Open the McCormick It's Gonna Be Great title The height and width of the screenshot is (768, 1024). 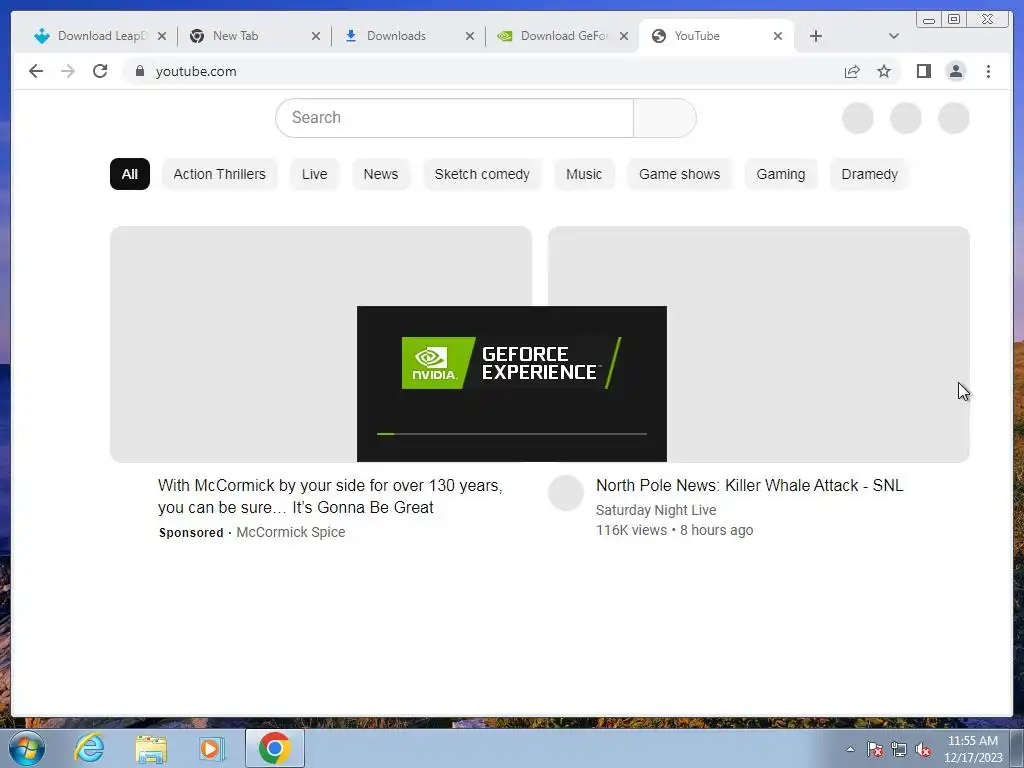pyautogui.click(x=330, y=496)
